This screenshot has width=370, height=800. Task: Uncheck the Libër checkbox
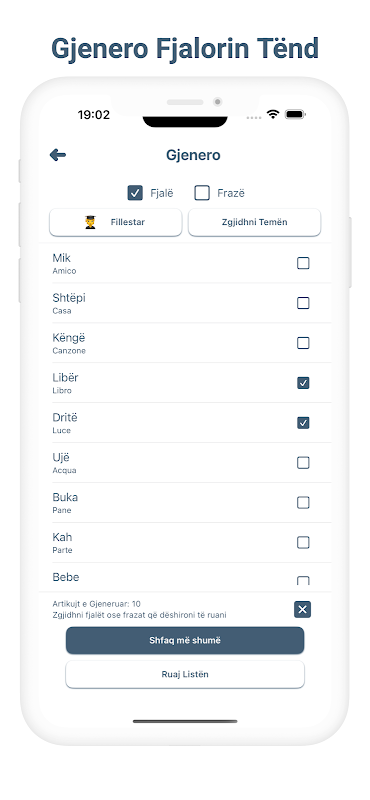tap(303, 383)
